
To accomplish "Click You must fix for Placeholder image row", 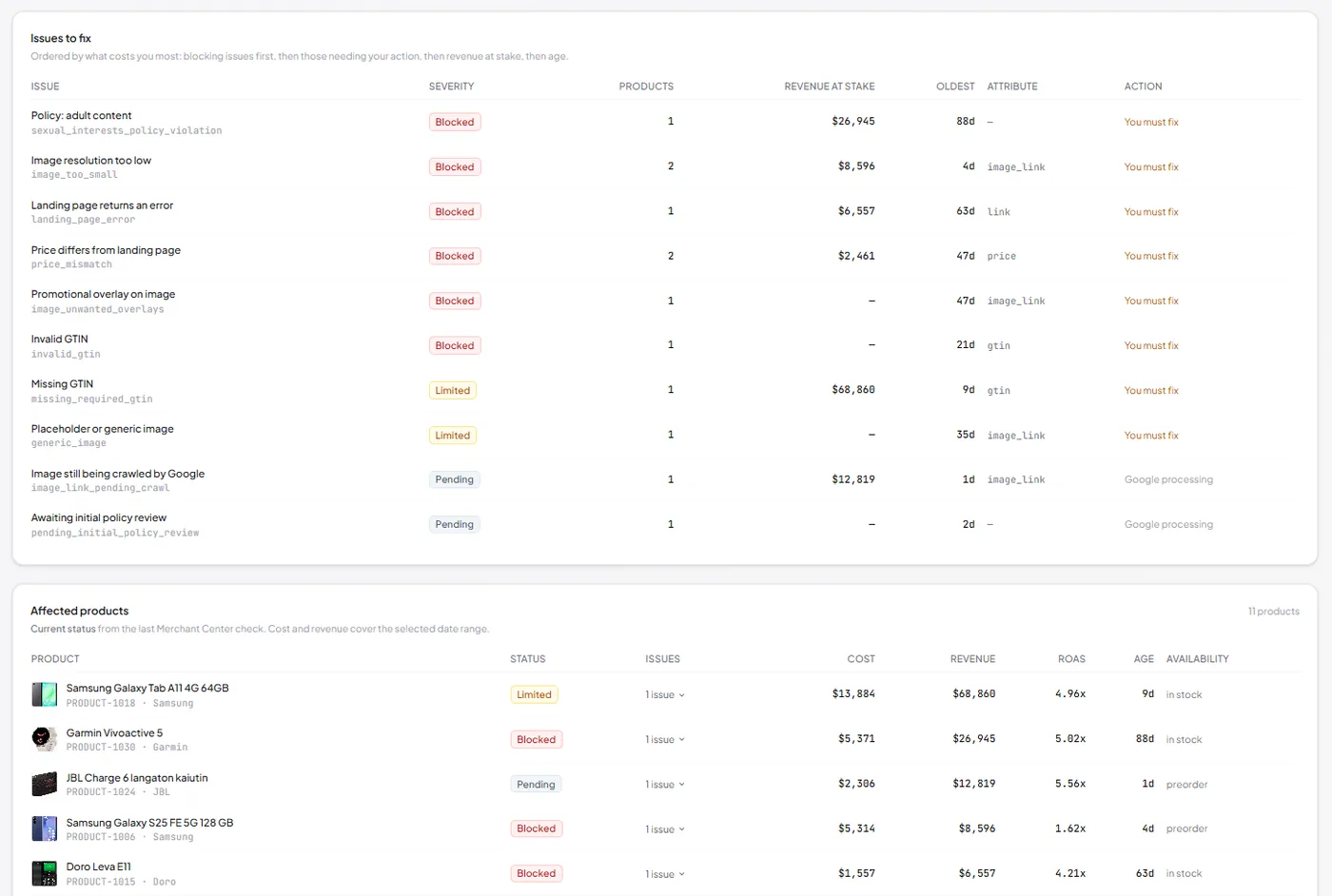I will [x=1151, y=435].
